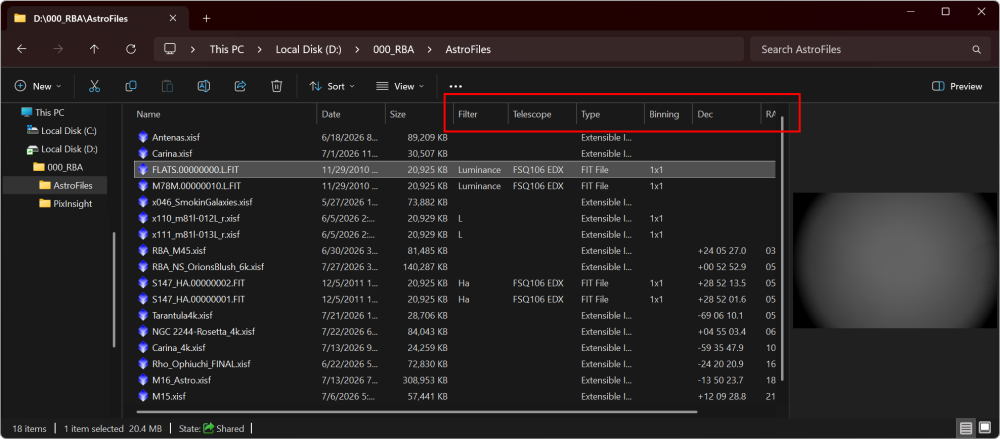Click the file icon of Antenas.xisf
This screenshot has height=439, width=1000.
pos(143,137)
